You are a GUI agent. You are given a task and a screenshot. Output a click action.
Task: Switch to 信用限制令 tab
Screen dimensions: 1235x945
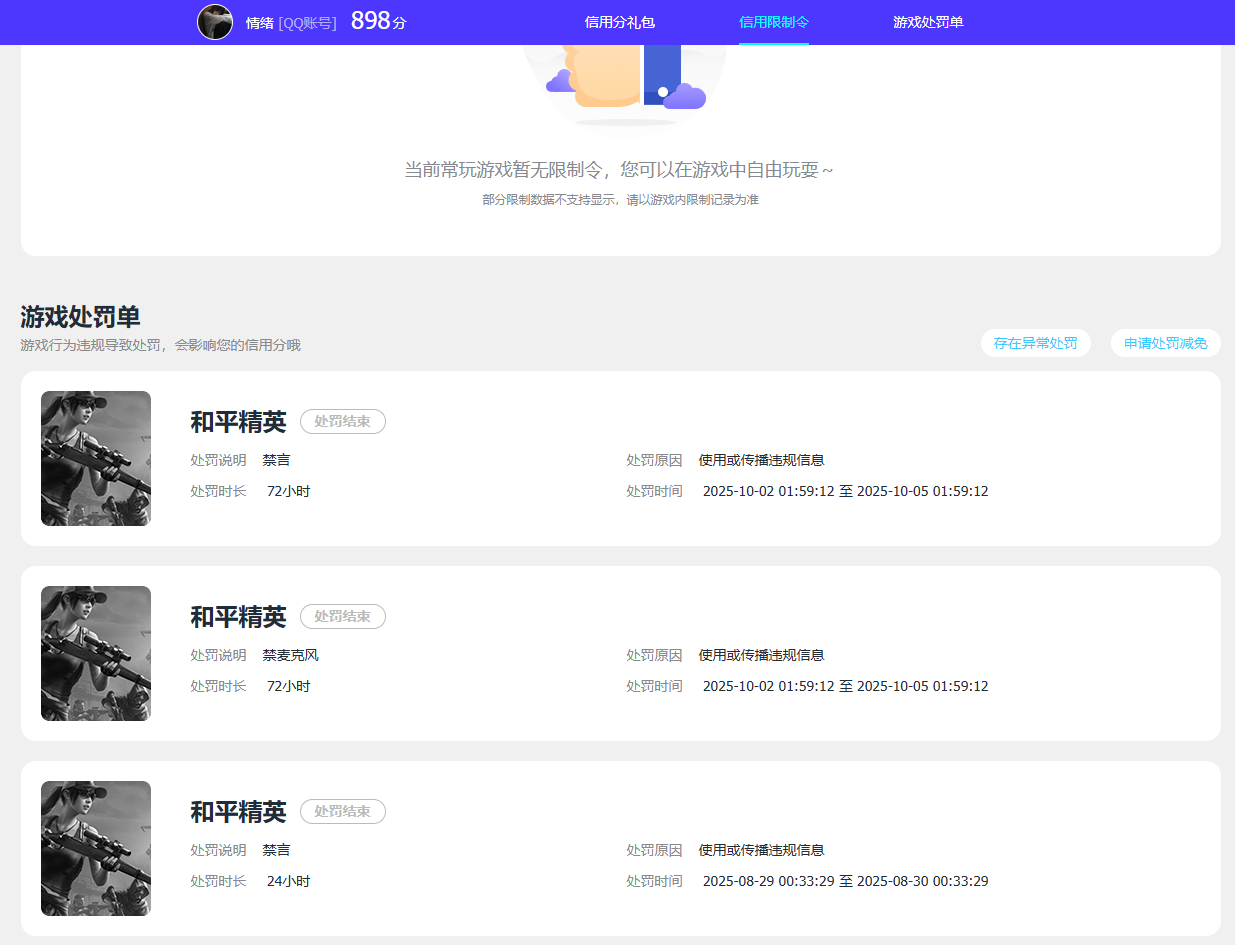(774, 22)
